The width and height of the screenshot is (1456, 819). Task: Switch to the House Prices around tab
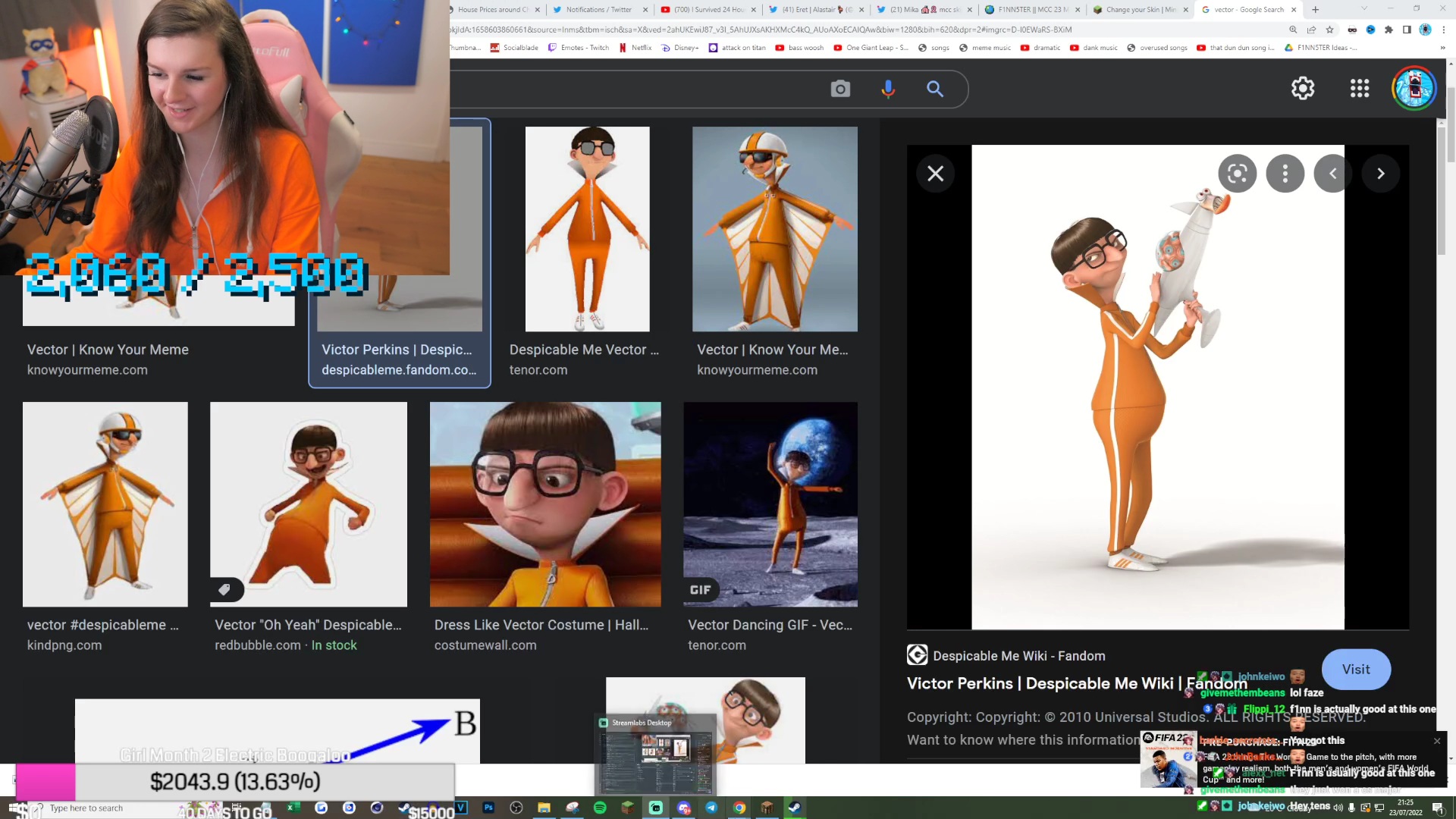pyautogui.click(x=494, y=10)
